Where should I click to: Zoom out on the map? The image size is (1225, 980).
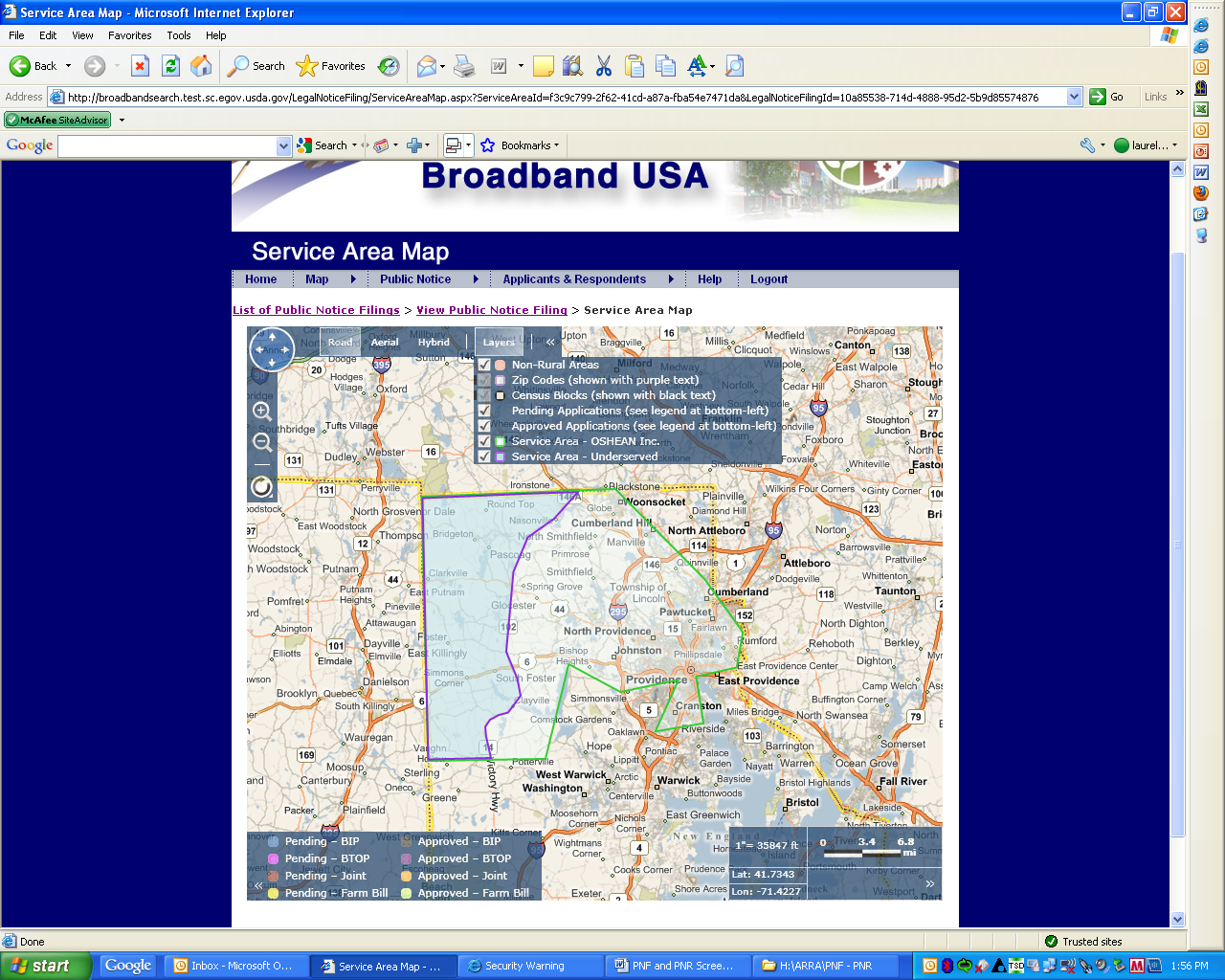(261, 442)
